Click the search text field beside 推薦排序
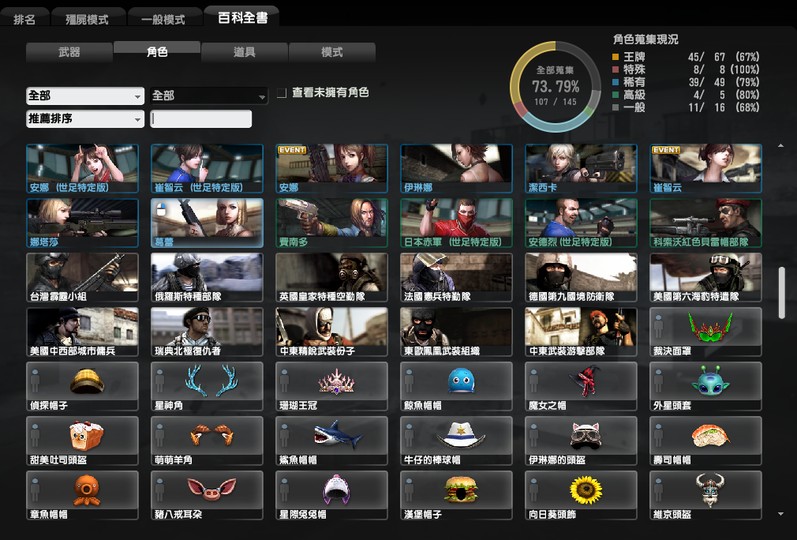Viewport: 797px width, 540px height. click(x=201, y=119)
